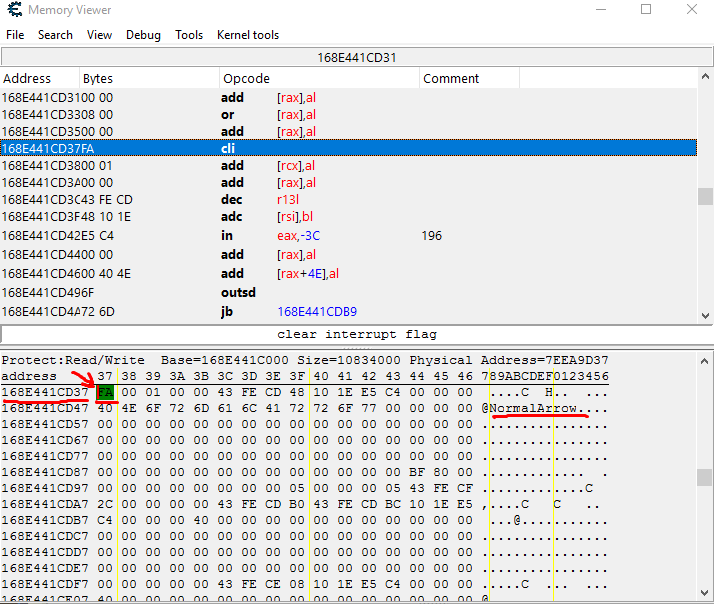The image size is (714, 604).
Task: Open the File menu
Action: click(15, 35)
